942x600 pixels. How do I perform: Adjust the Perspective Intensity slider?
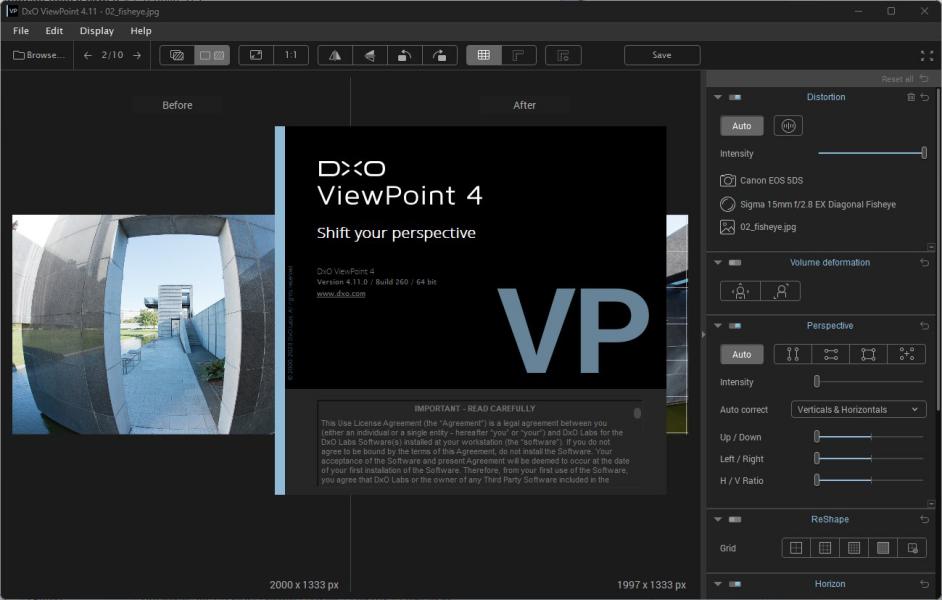pyautogui.click(x=870, y=381)
